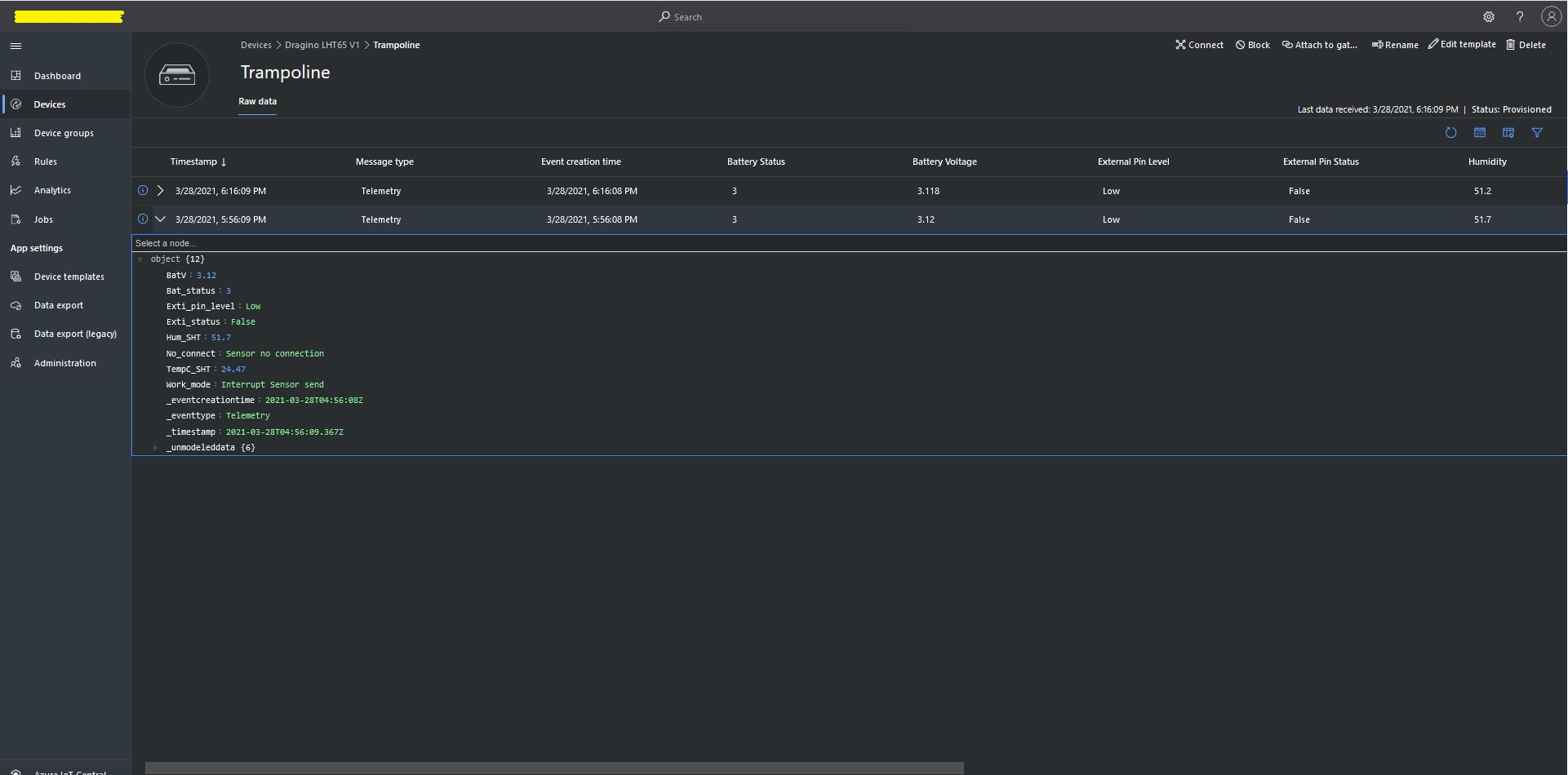Image resolution: width=1568 pixels, height=775 pixels.
Task: Click info icon on 6:16:09 PM row
Action: click(143, 191)
